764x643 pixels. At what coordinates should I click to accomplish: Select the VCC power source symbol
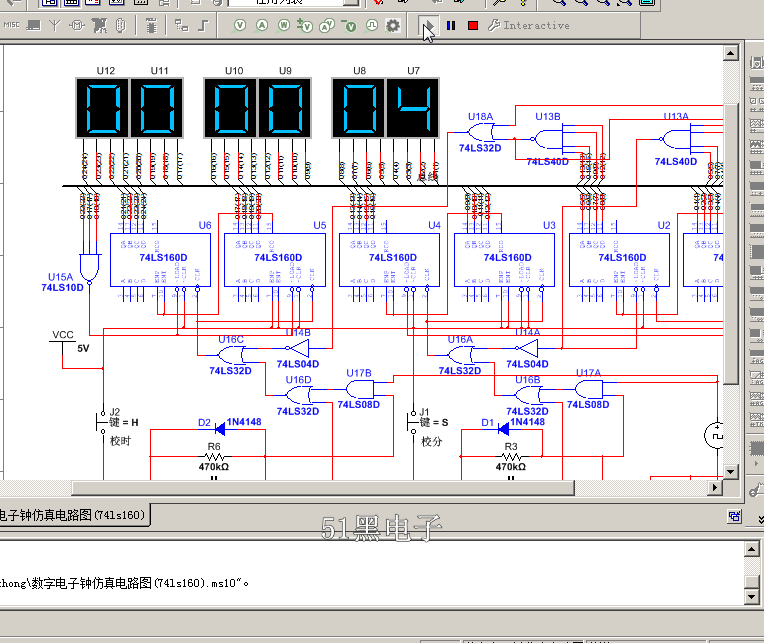tap(62, 341)
